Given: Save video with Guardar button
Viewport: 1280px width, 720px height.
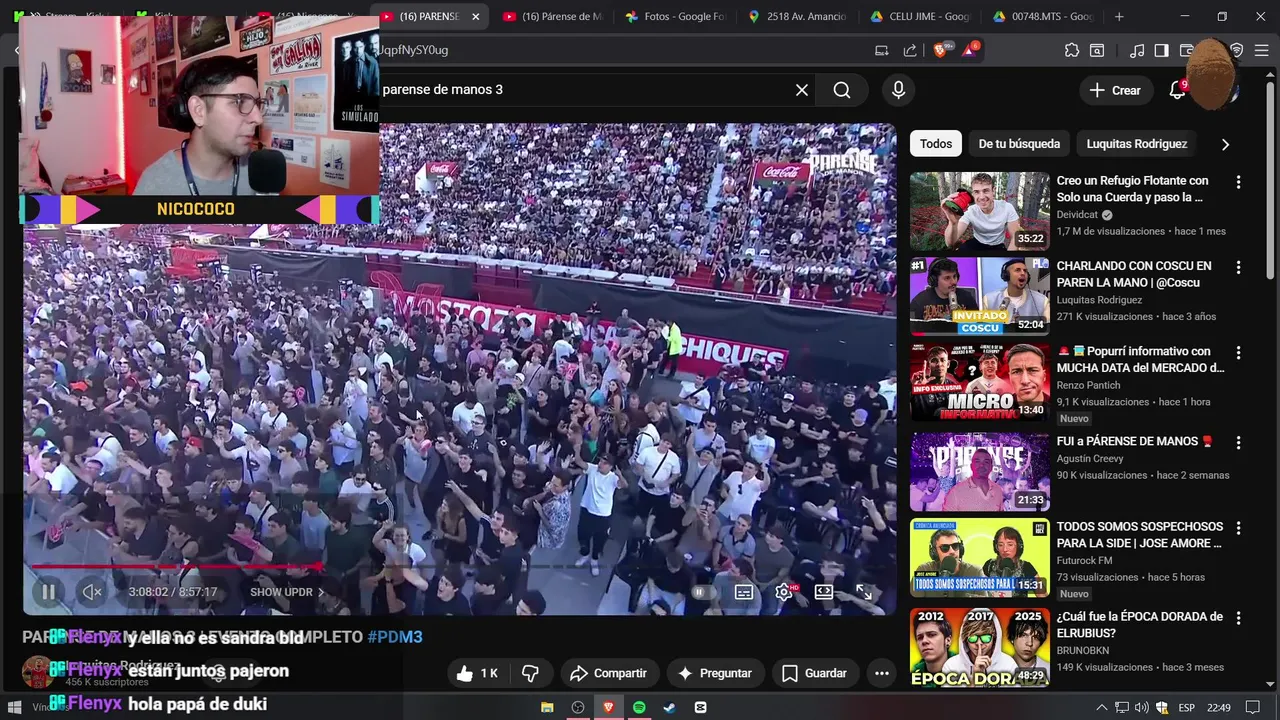Looking at the screenshot, I should pyautogui.click(x=815, y=674).
